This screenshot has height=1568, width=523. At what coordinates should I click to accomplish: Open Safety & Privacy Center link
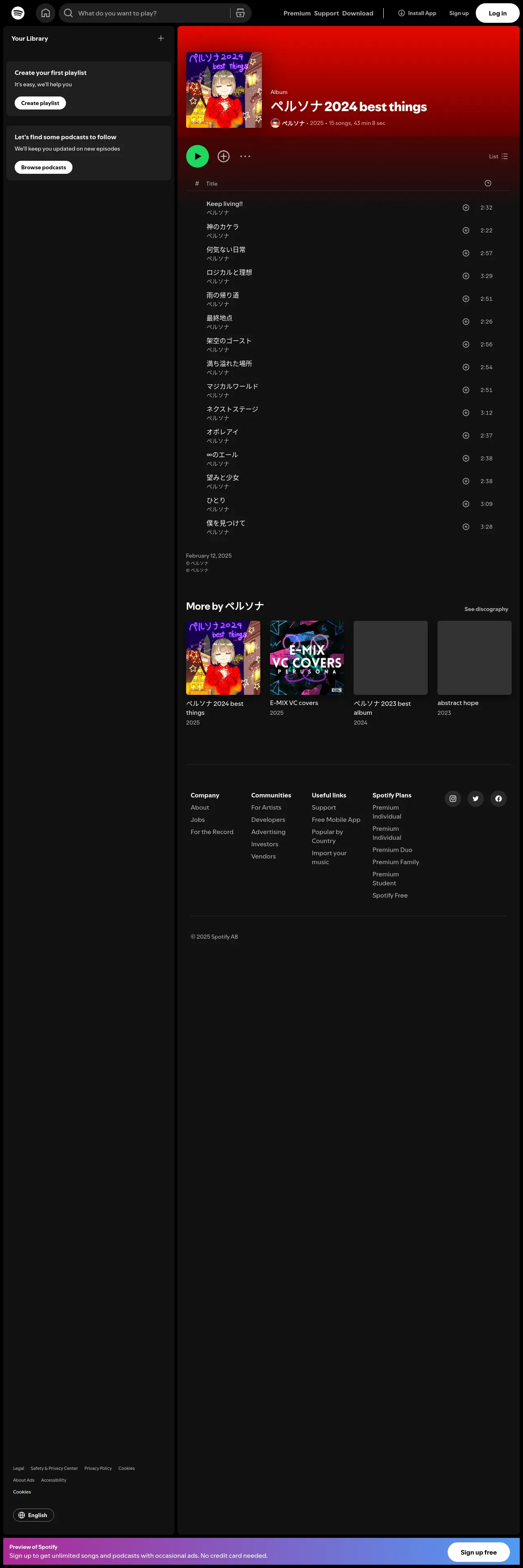(x=54, y=1468)
